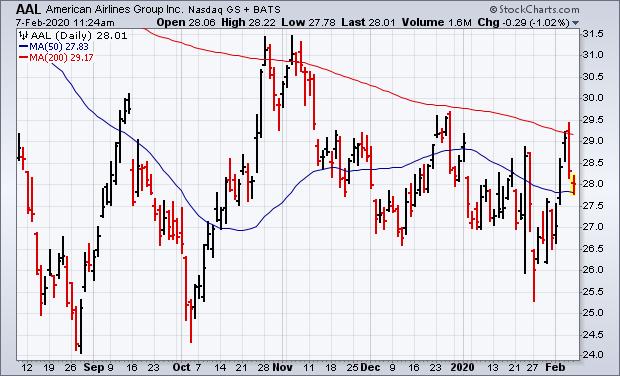Click the 24.0 price axis label
The width and height of the screenshot is (620, 376).
(x=593, y=355)
